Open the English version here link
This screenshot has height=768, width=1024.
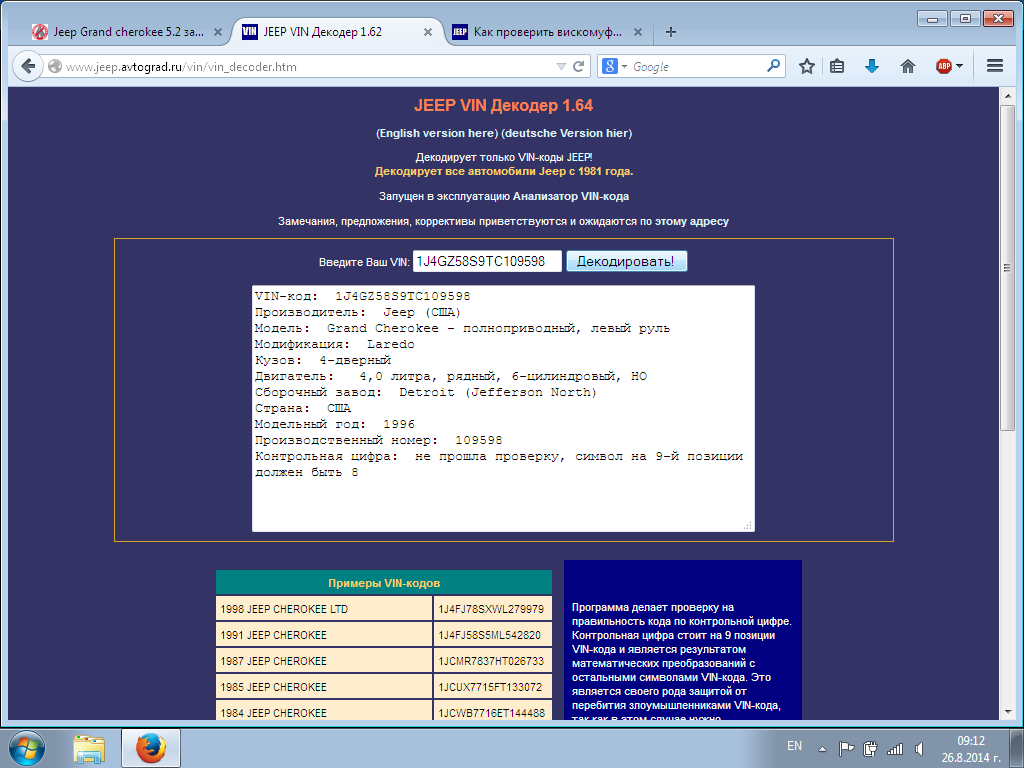[437, 133]
